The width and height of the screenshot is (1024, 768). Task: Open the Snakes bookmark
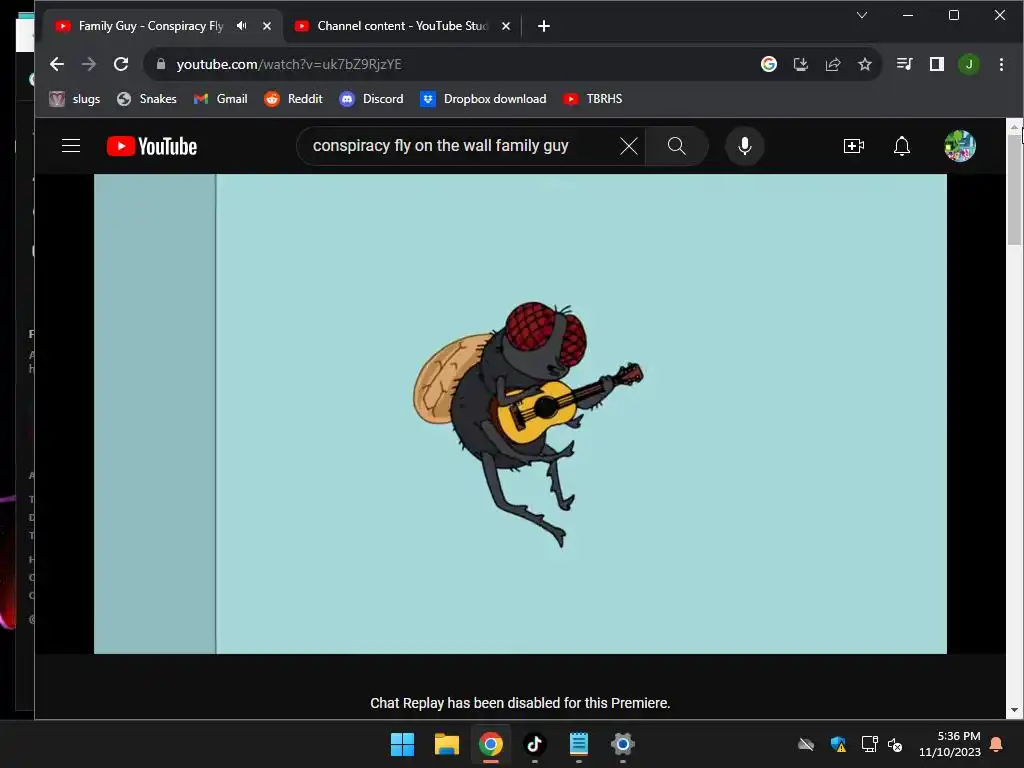click(147, 99)
